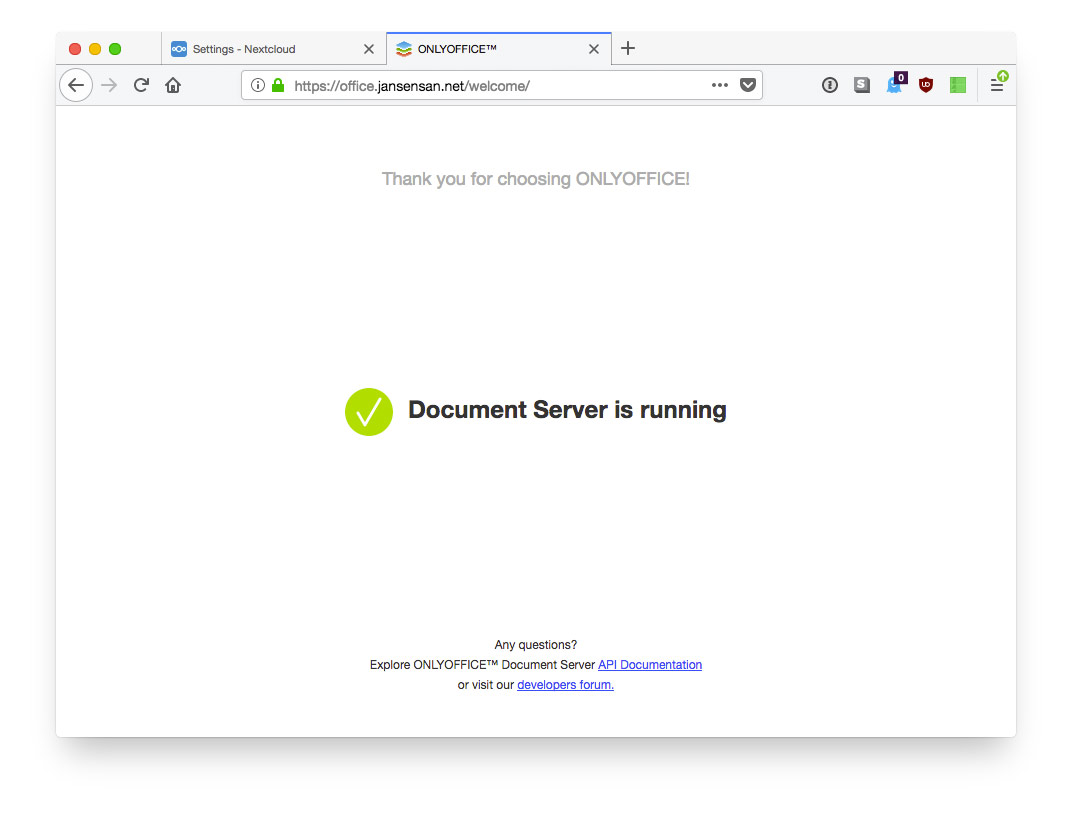Open the browser home page icon
This screenshot has height=817, width=1072.
point(173,85)
